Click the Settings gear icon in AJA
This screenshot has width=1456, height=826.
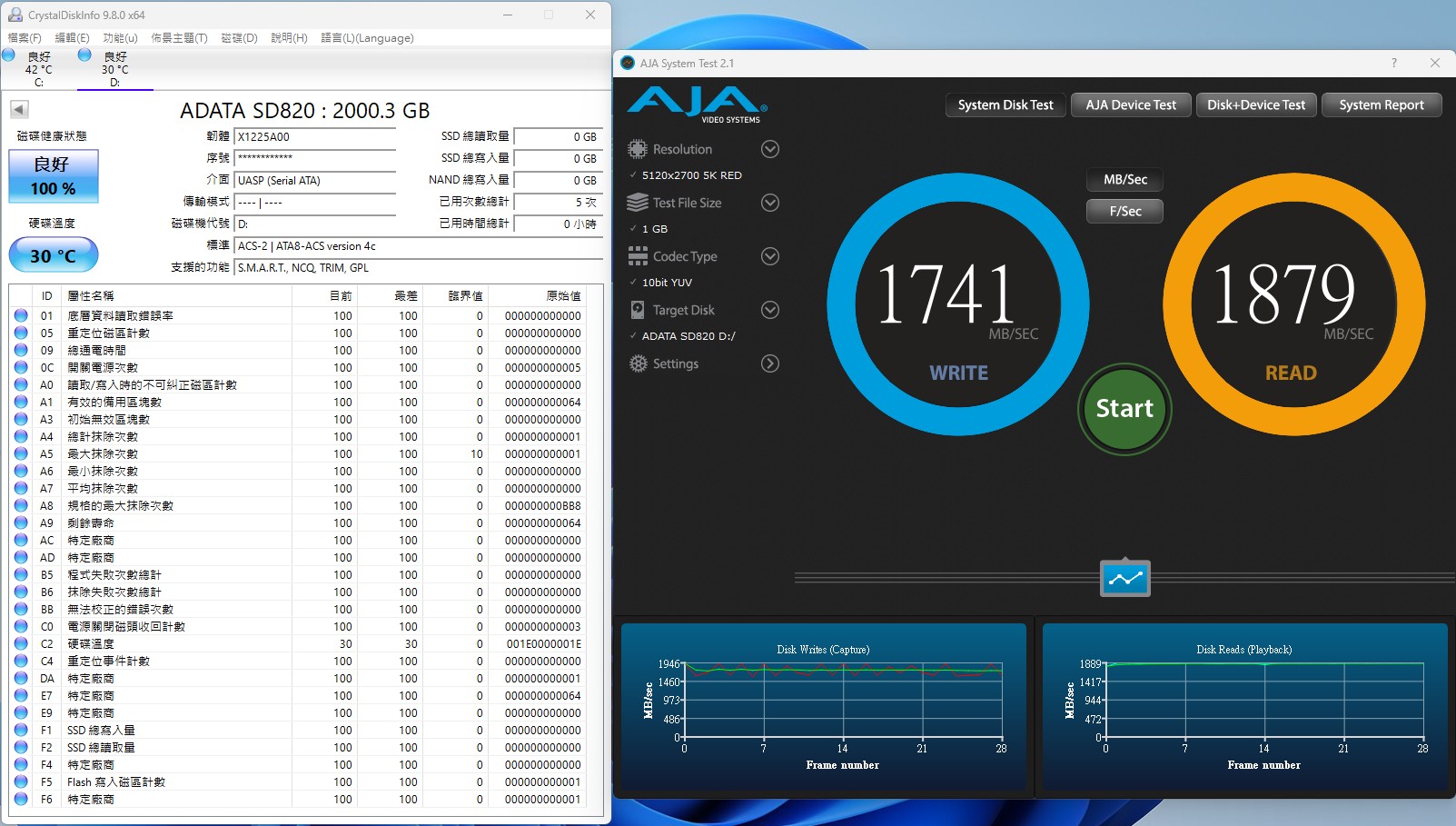click(x=638, y=363)
